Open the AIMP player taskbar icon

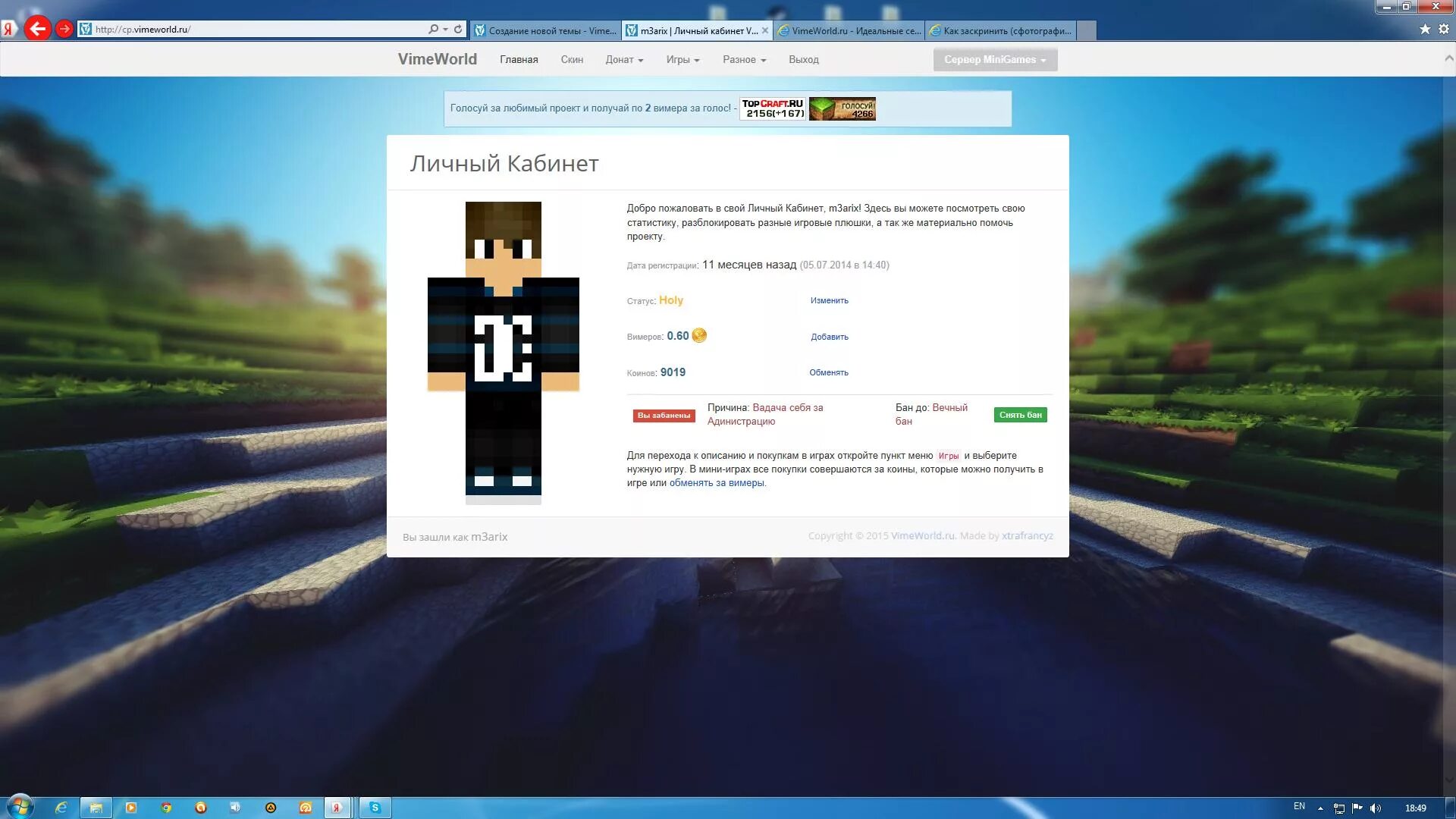click(x=271, y=808)
